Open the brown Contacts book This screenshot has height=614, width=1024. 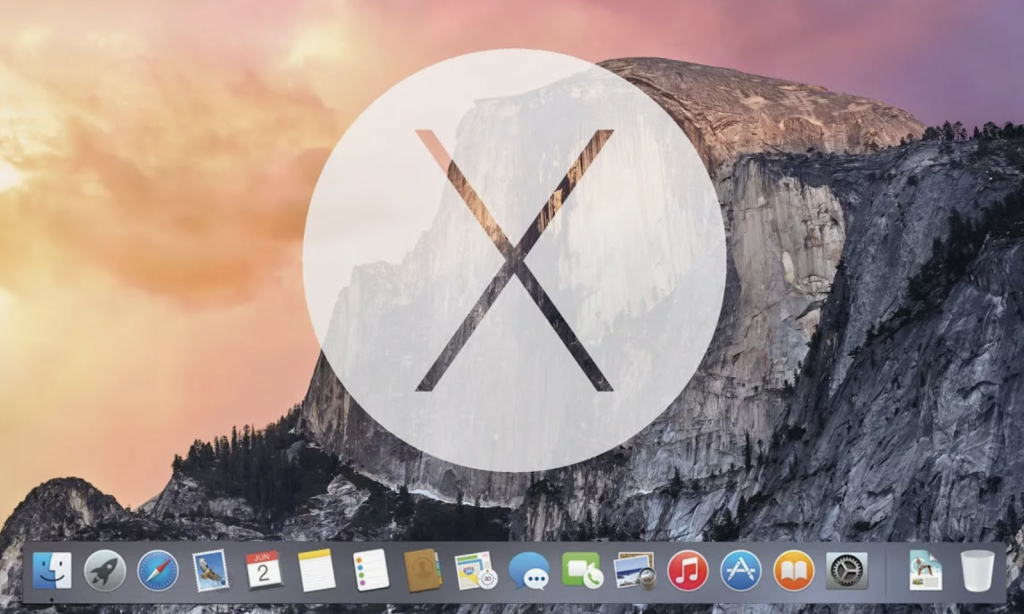click(423, 570)
